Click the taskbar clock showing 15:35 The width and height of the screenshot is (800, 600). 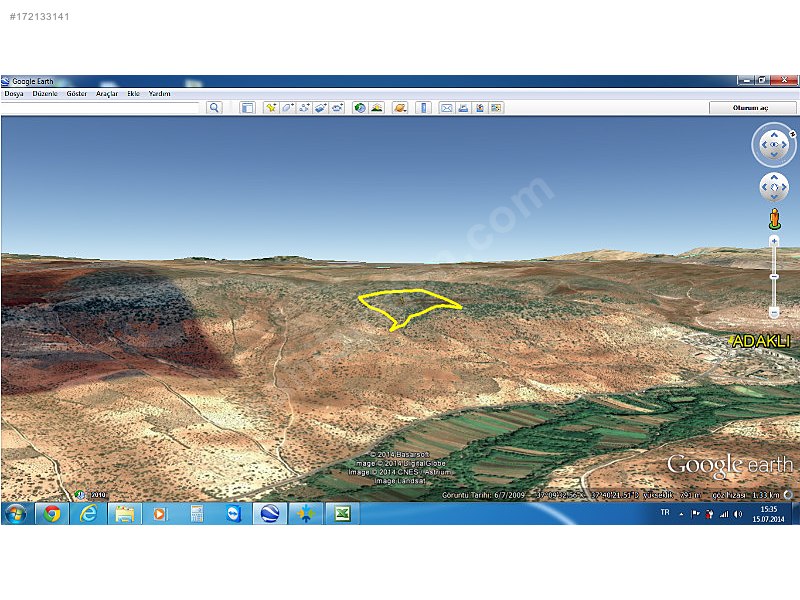(x=768, y=514)
